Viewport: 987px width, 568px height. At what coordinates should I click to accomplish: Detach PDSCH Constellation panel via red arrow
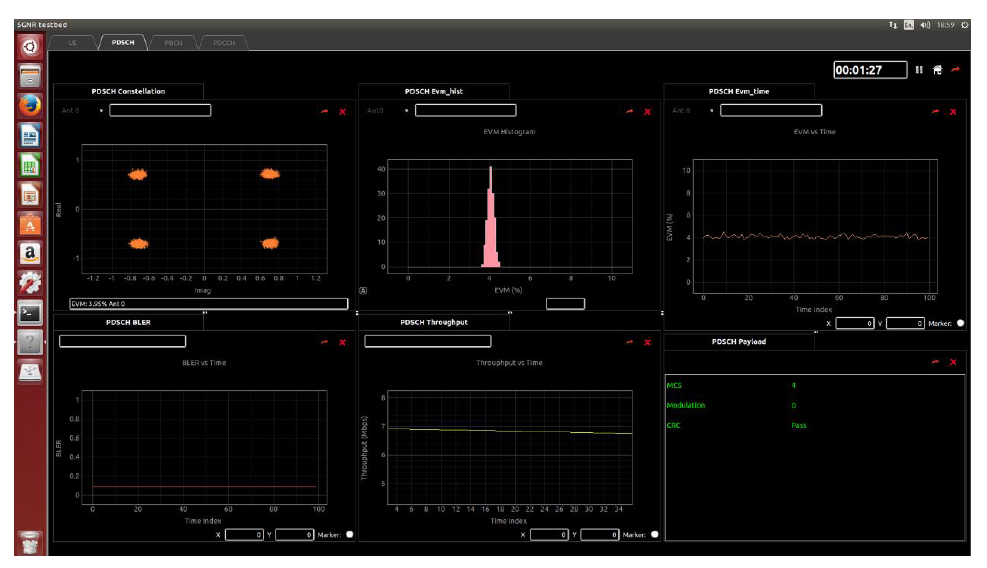[x=324, y=111]
